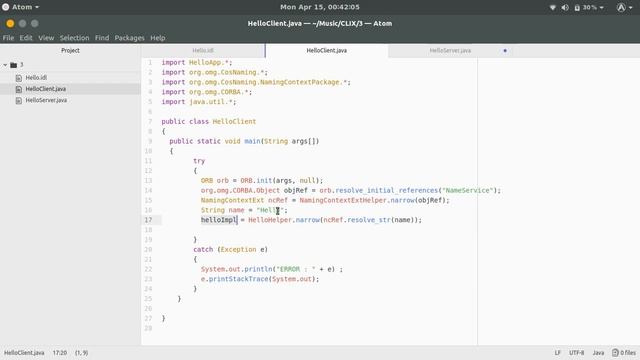The width and height of the screenshot is (640, 360).
Task: Click the modified dot on HelloServer.java tab
Action: point(505,51)
